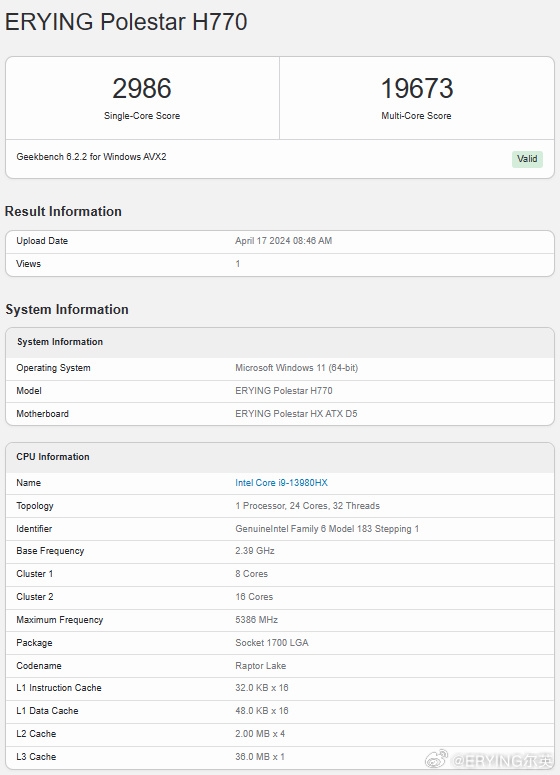Select the 5386 MHz maximum frequency value
560x775 pixels.
(x=257, y=620)
